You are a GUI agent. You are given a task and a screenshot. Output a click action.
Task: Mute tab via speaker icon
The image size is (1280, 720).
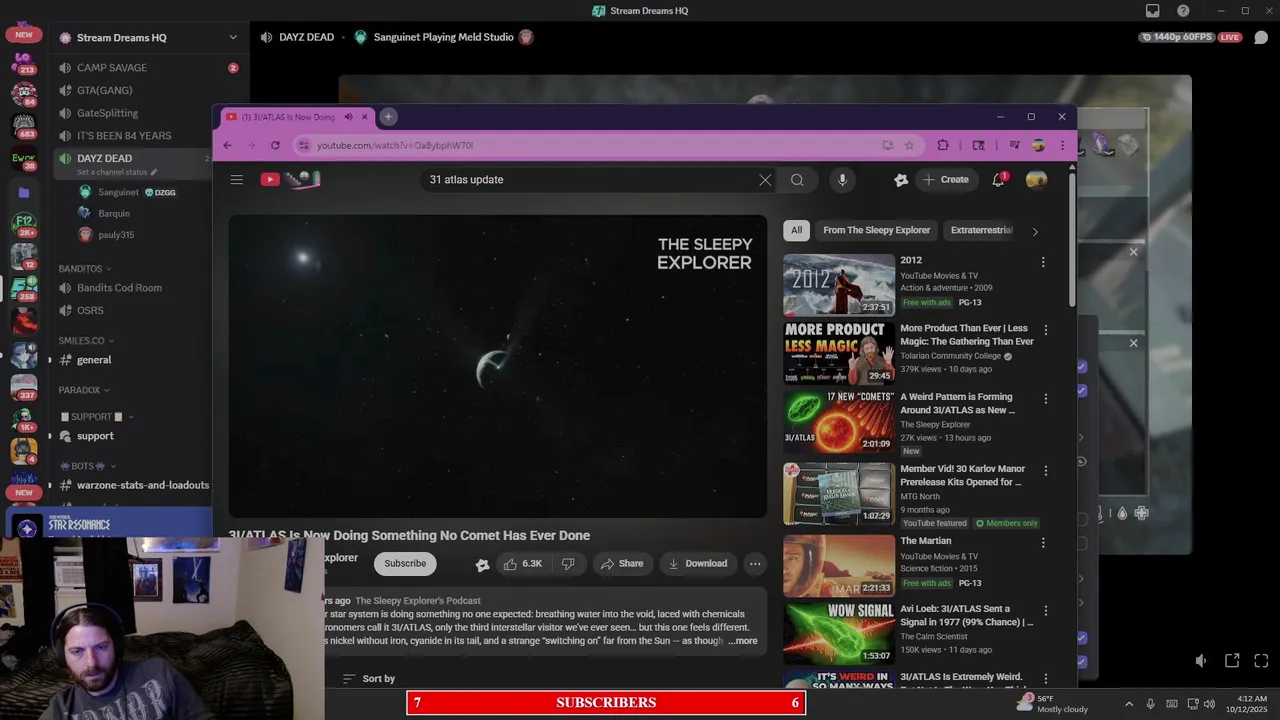pos(348,117)
